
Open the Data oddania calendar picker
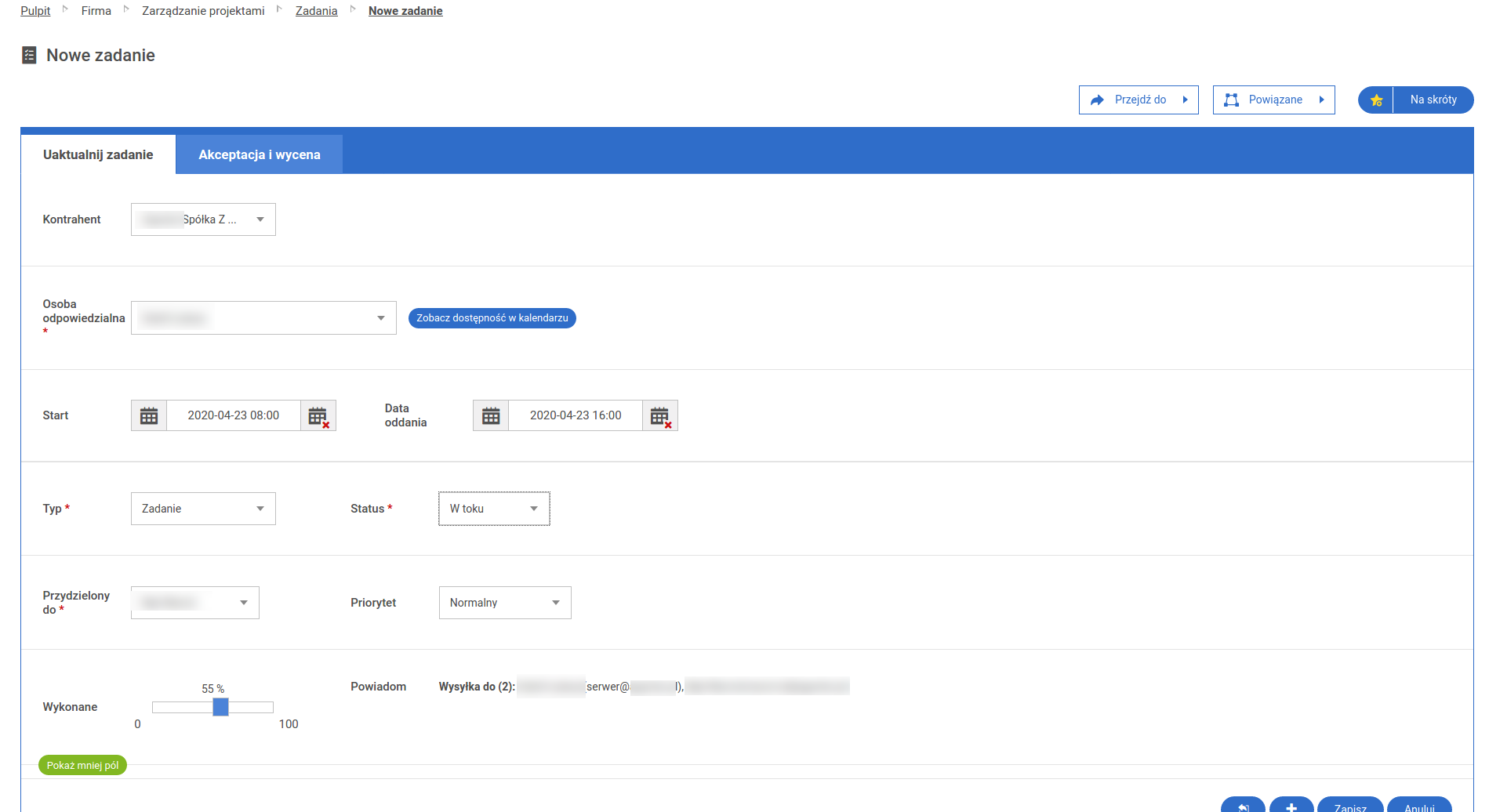491,415
